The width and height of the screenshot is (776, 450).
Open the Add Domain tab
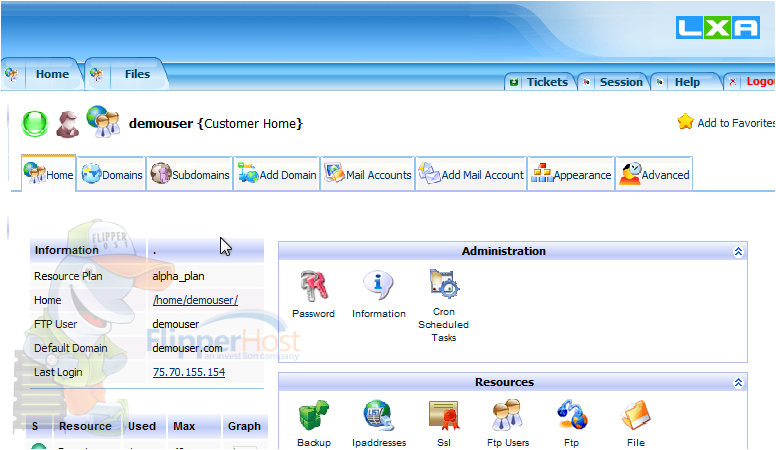tap(277, 174)
